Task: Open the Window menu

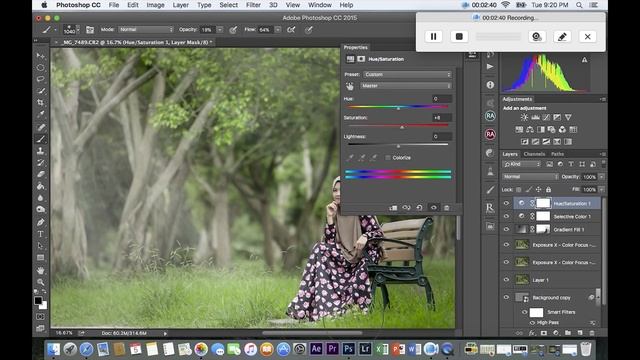Action: point(320,5)
